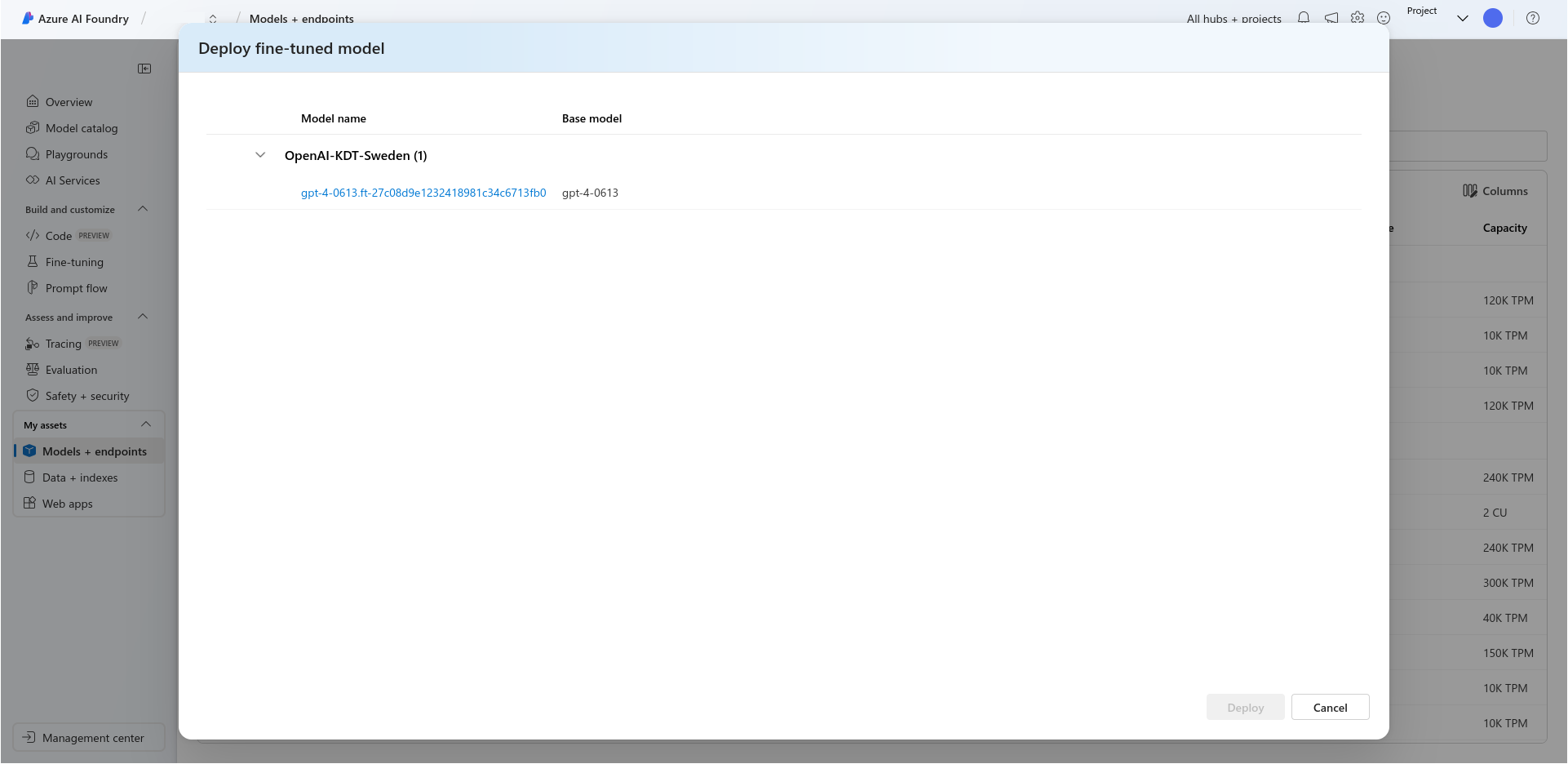Click the Cancel button

(x=1330, y=708)
